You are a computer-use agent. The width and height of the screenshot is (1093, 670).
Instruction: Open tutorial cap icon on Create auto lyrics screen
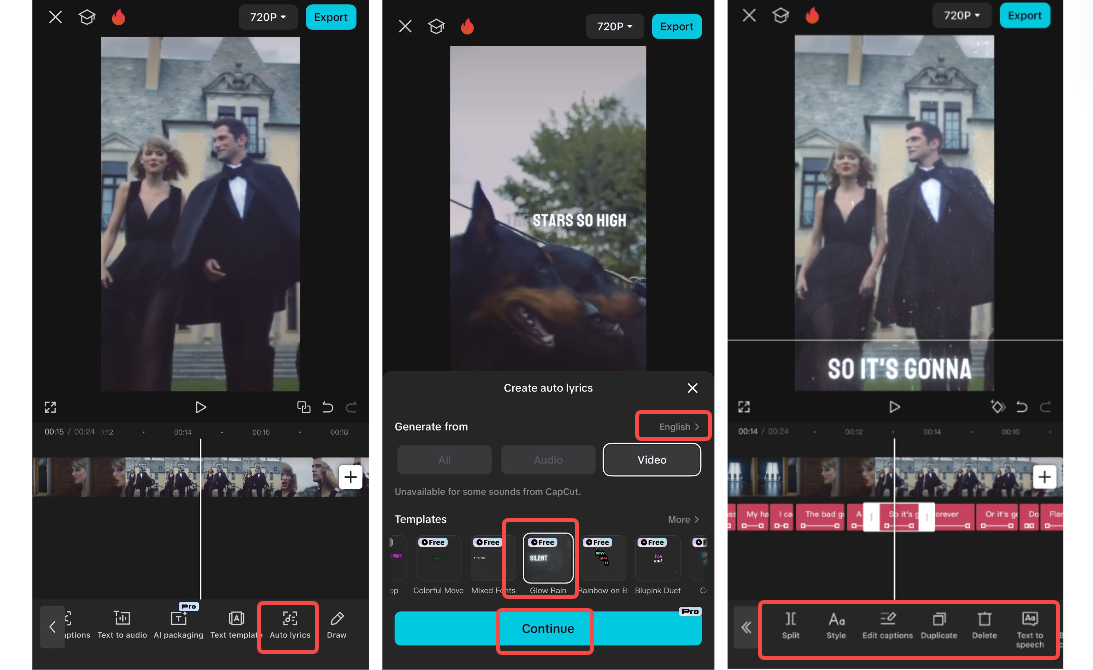click(x=436, y=26)
